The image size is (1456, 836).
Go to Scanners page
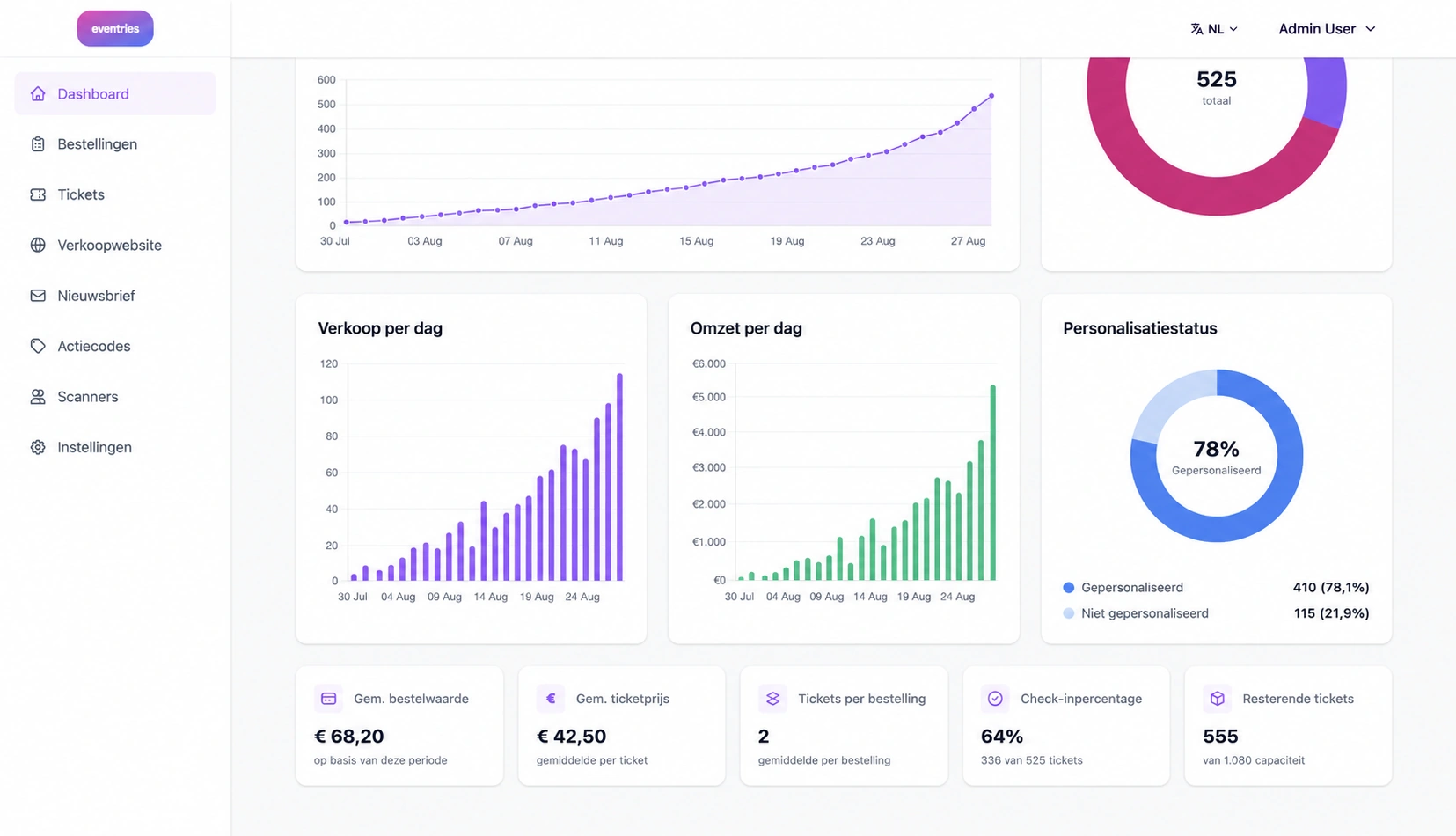coord(115,397)
